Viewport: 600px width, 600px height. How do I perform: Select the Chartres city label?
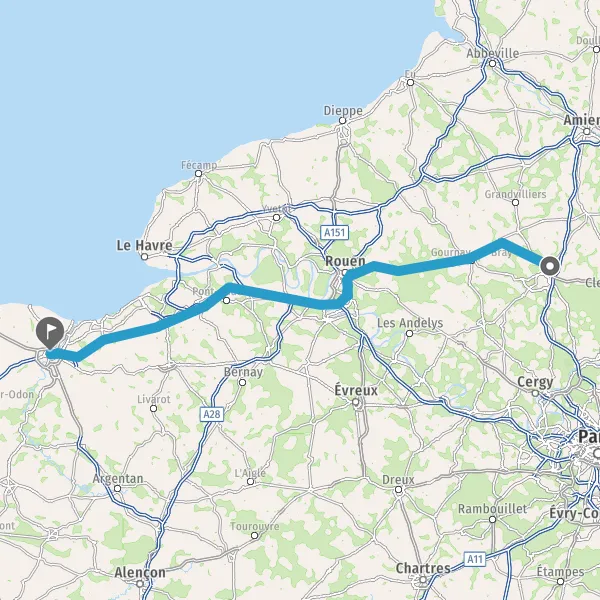(x=423, y=568)
